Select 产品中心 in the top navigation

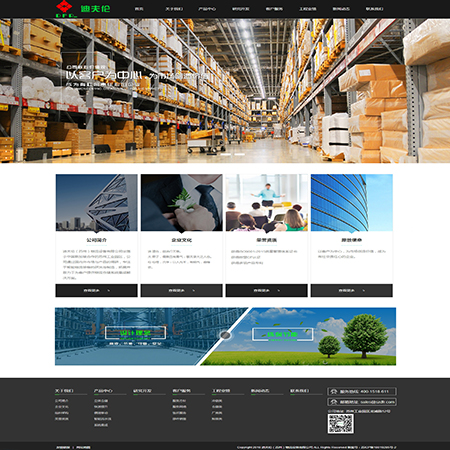[x=207, y=9]
